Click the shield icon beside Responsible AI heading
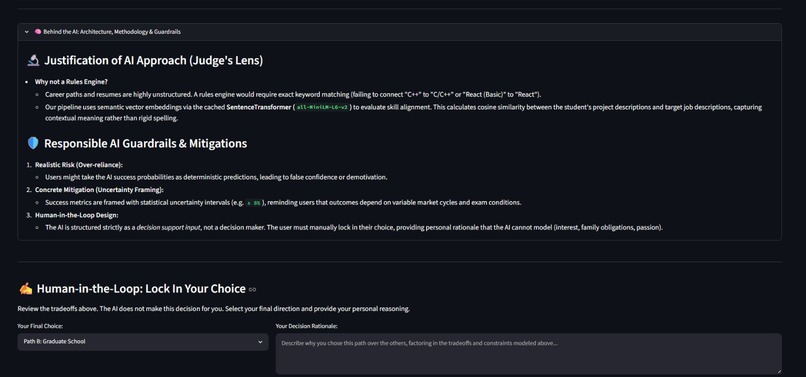This screenshot has height=377, width=806. pyautogui.click(x=33, y=143)
